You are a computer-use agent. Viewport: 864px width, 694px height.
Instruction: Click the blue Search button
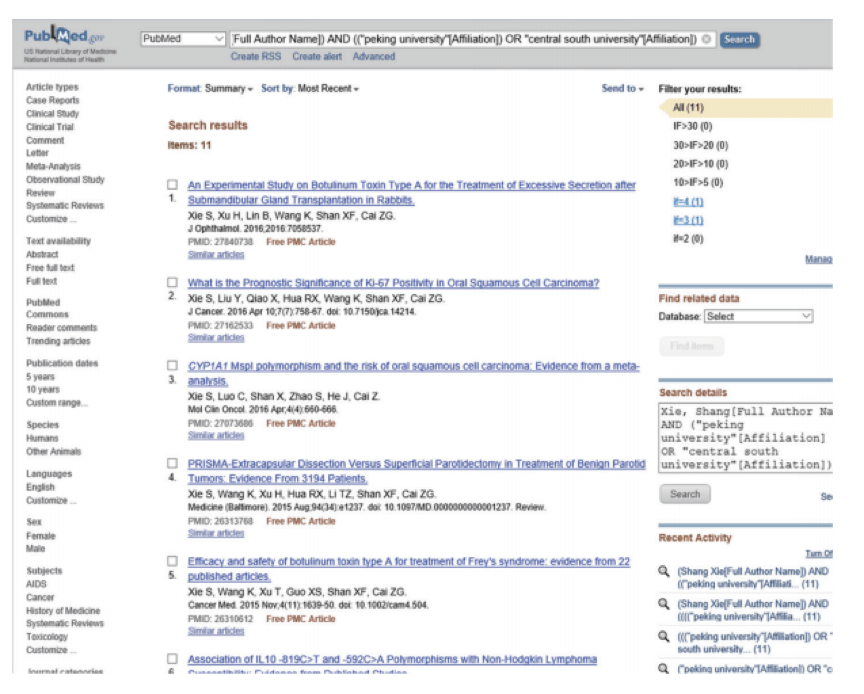pos(739,40)
